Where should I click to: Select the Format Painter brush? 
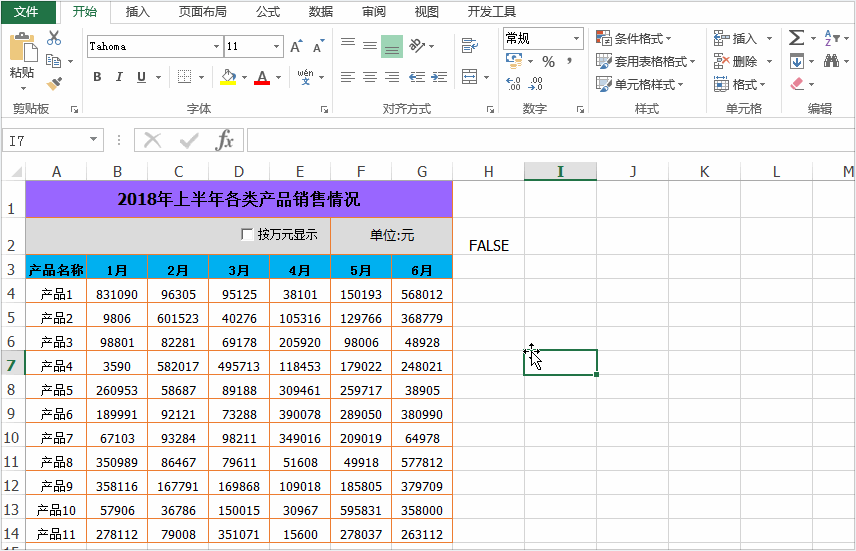pos(54,84)
